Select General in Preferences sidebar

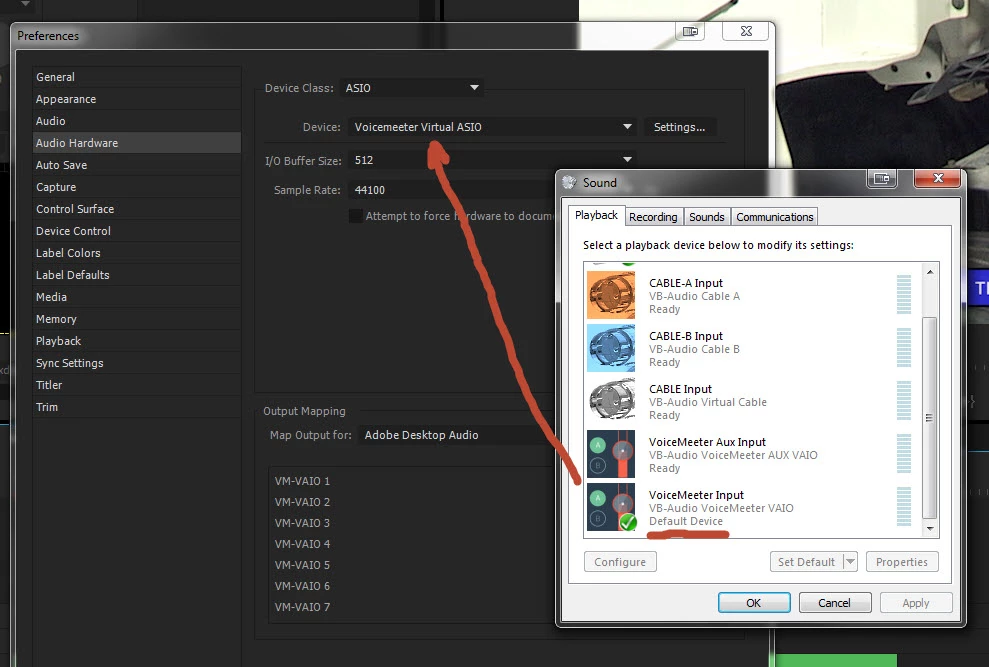point(137,77)
